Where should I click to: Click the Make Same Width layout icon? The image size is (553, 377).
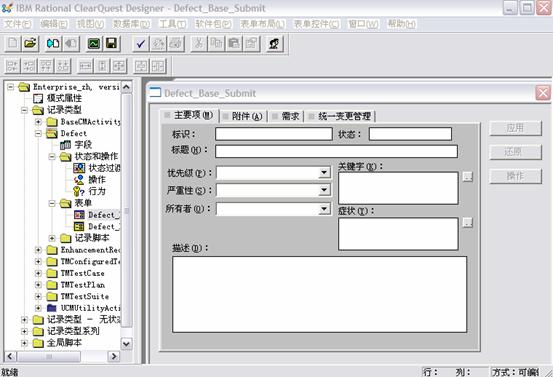coord(85,66)
